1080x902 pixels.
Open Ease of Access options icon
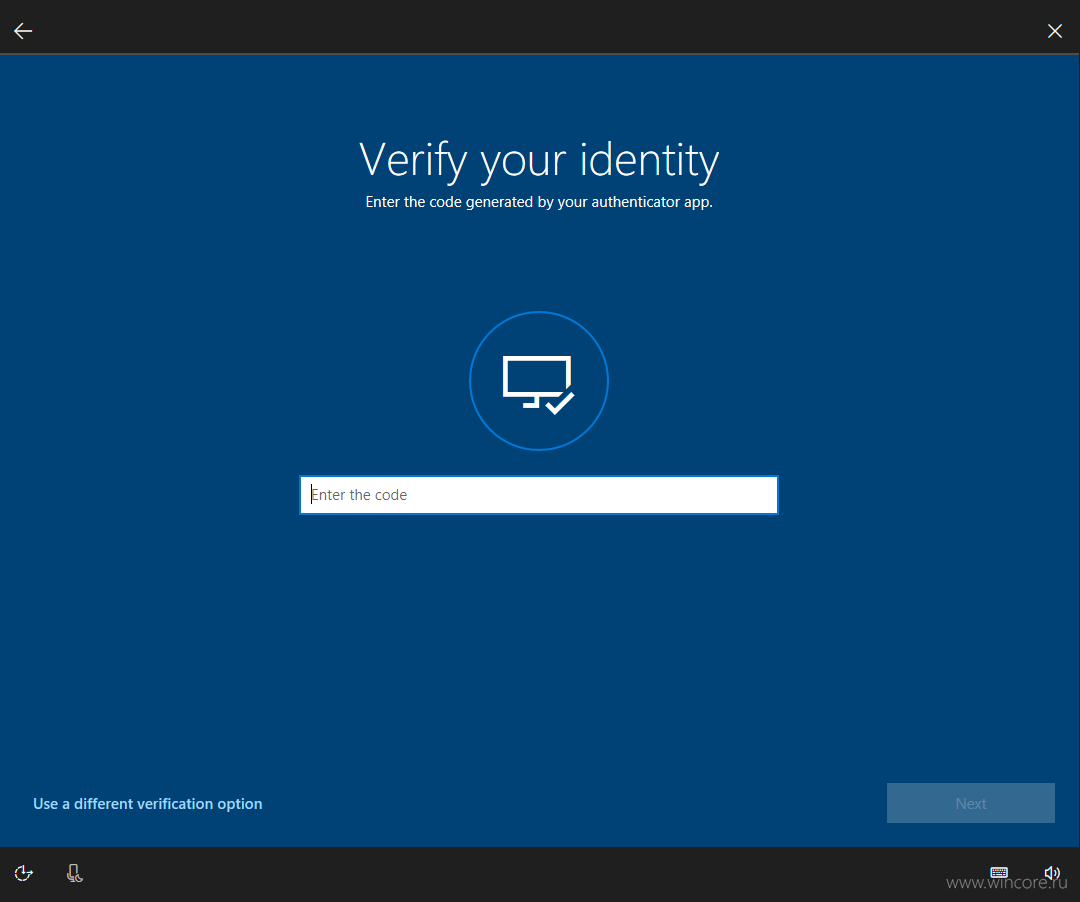click(23, 873)
